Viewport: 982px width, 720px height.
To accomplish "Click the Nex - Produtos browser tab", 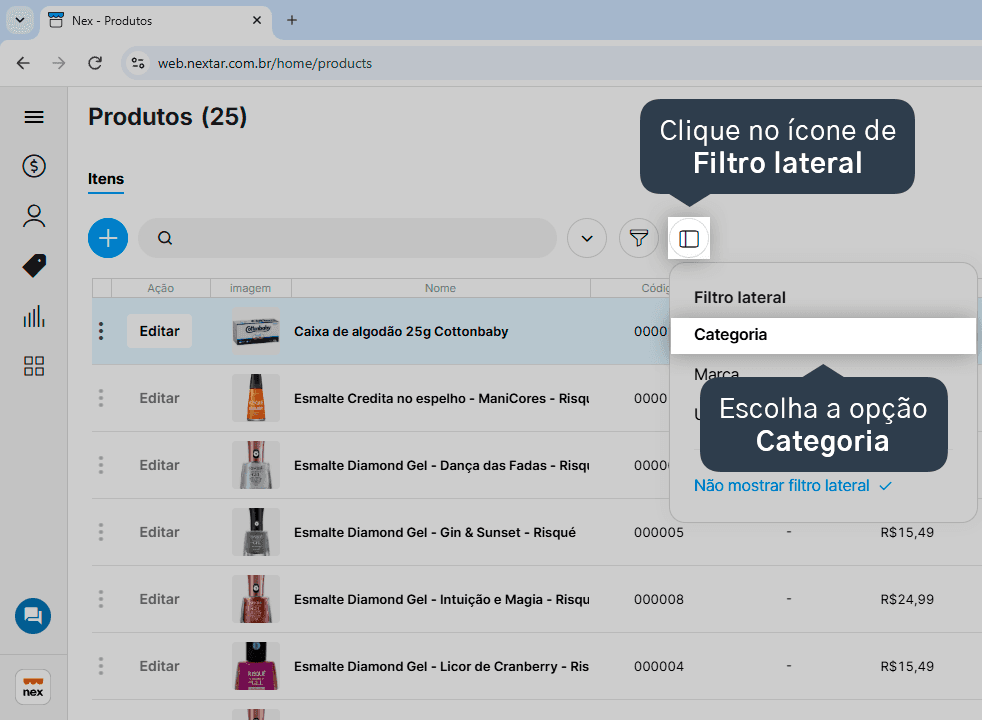I will click(156, 21).
